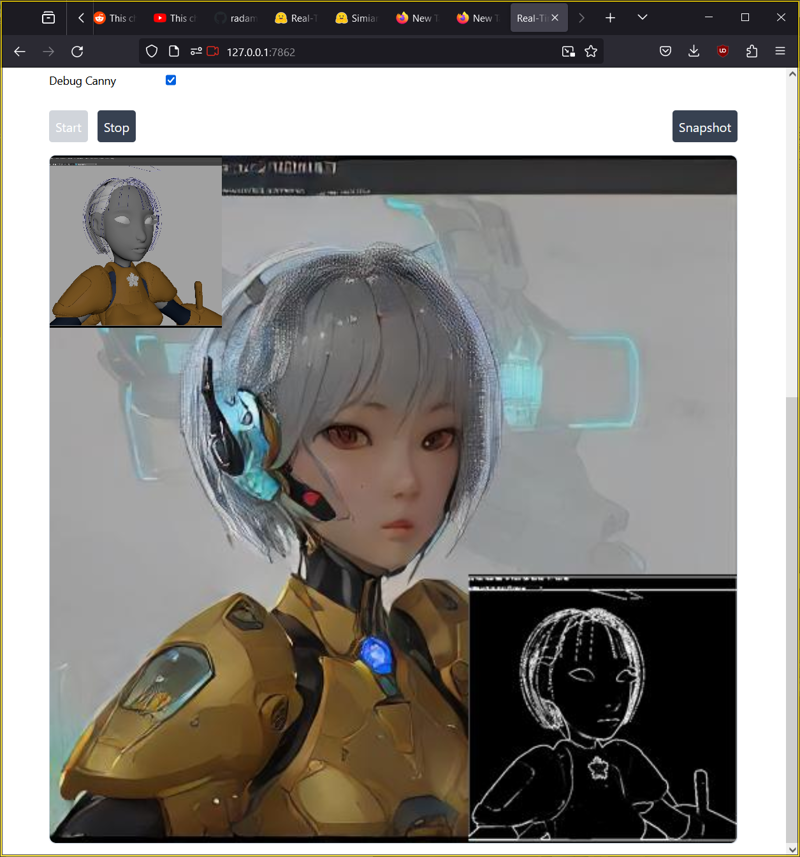
Task: Click the 3D model input preview thumbnail
Action: [x=136, y=242]
